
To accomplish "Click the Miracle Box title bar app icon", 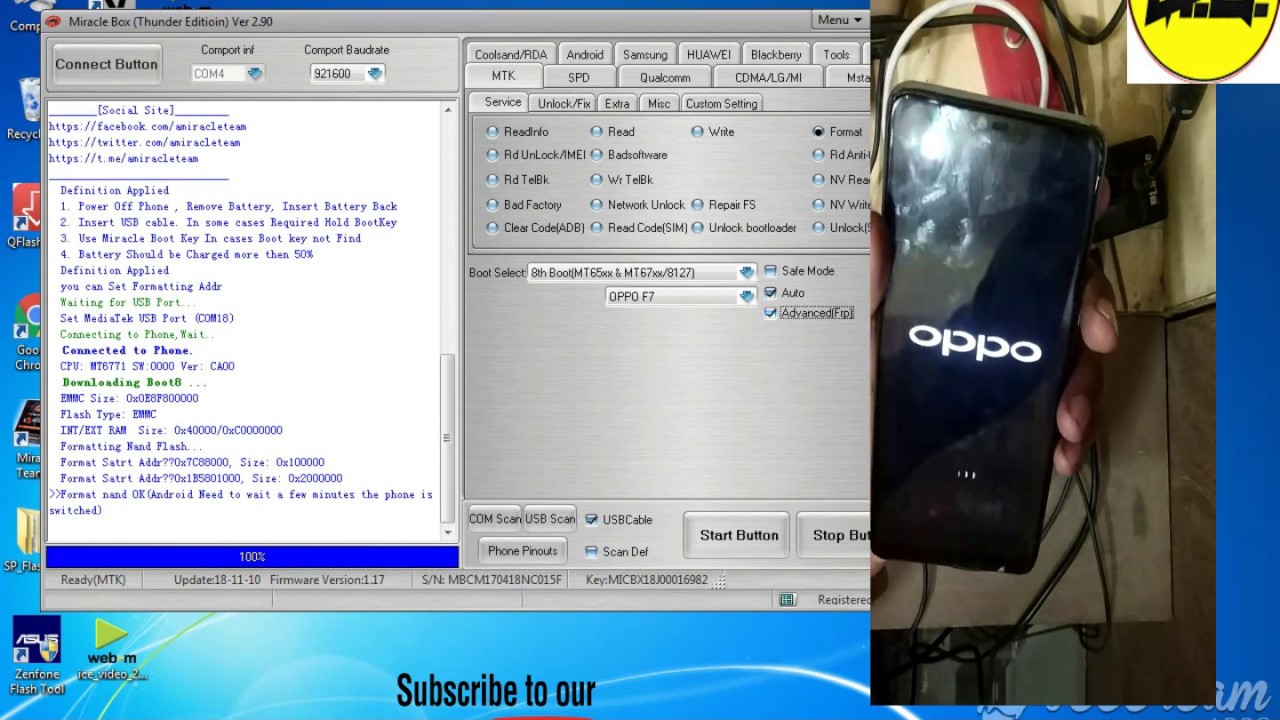I will [55, 21].
